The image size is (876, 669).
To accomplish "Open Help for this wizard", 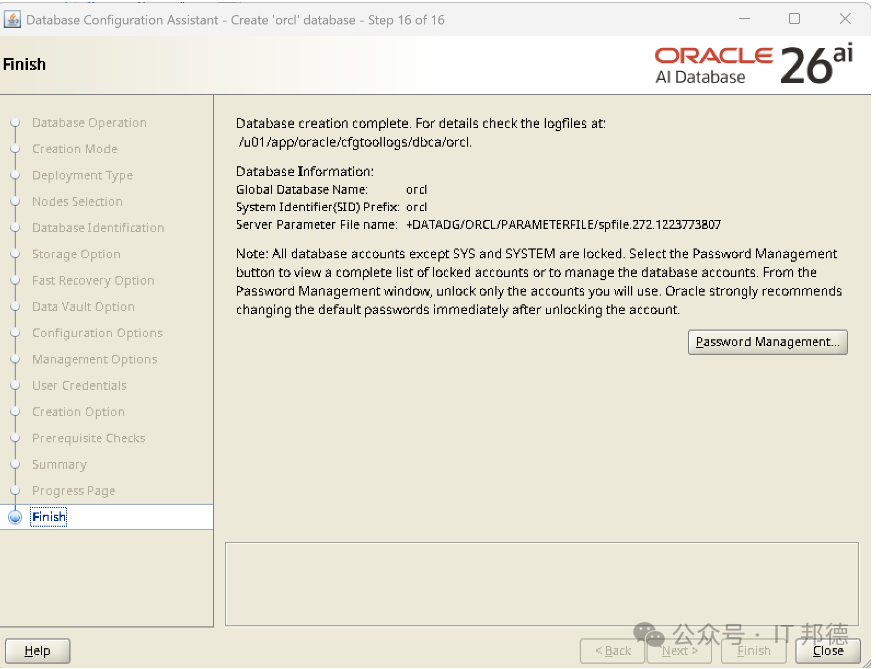I will click(37, 651).
